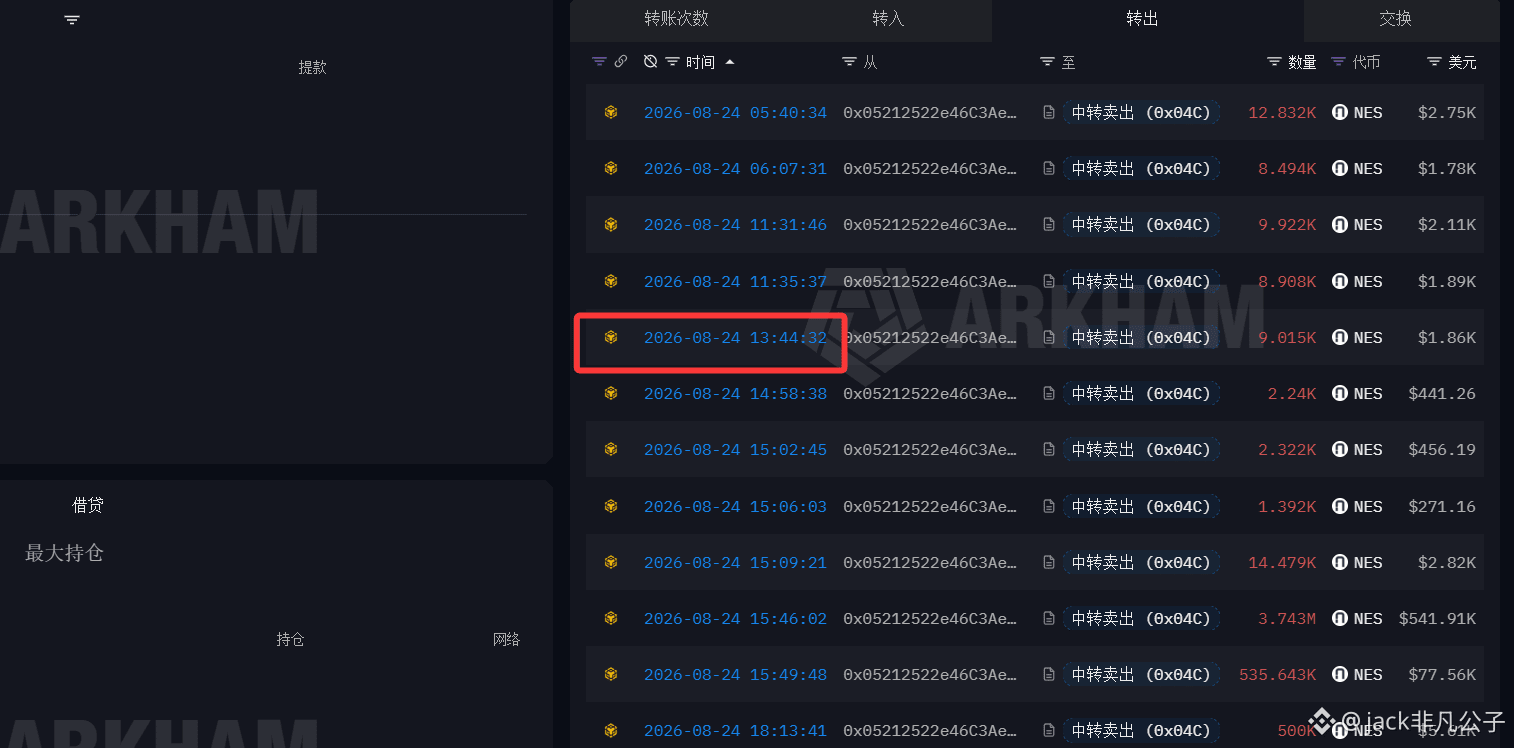
Task: Click the BNB chain icon on the 06:07:31 row
Action: click(x=611, y=169)
